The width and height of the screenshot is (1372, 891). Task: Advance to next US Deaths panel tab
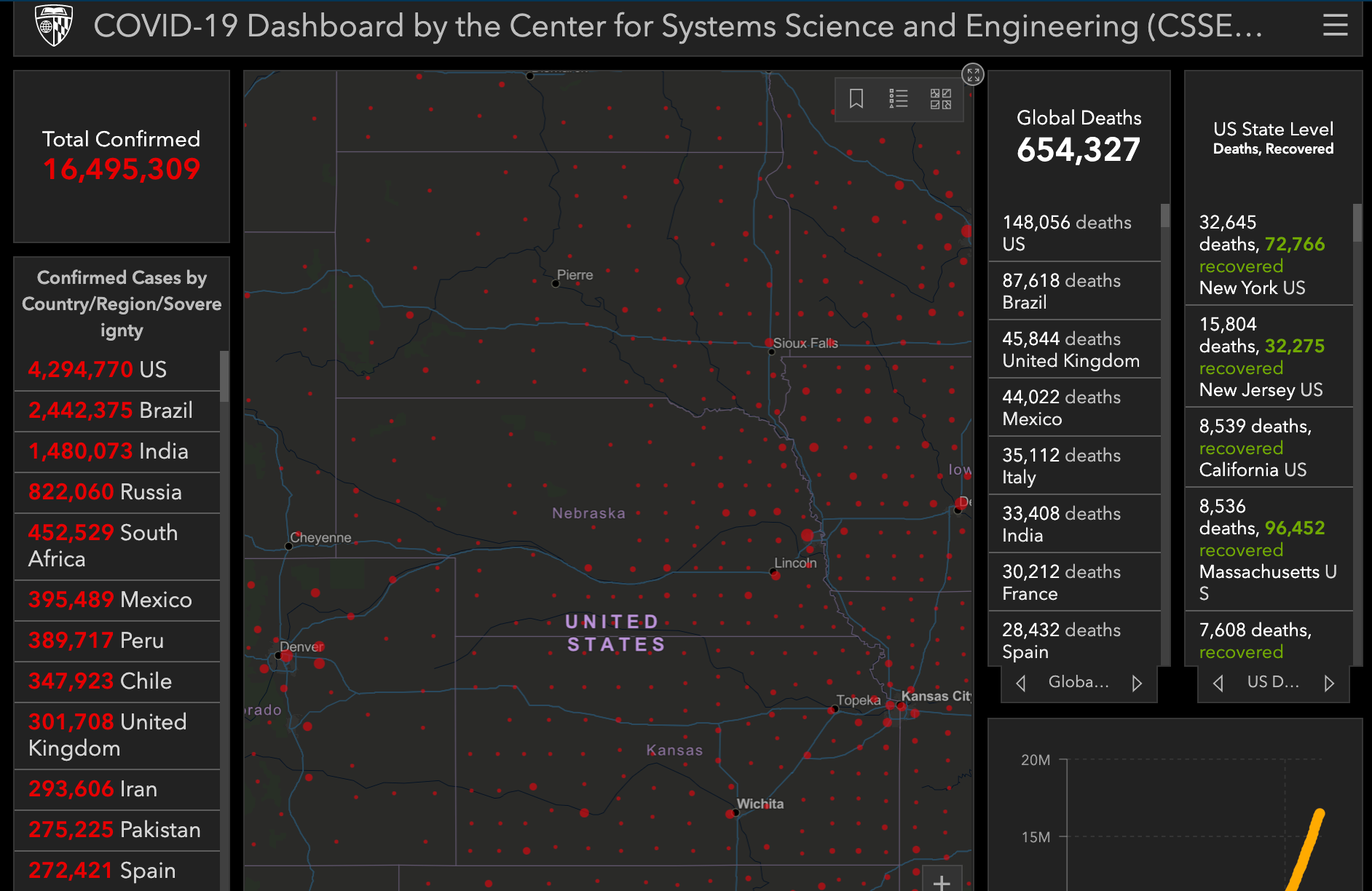(1329, 683)
